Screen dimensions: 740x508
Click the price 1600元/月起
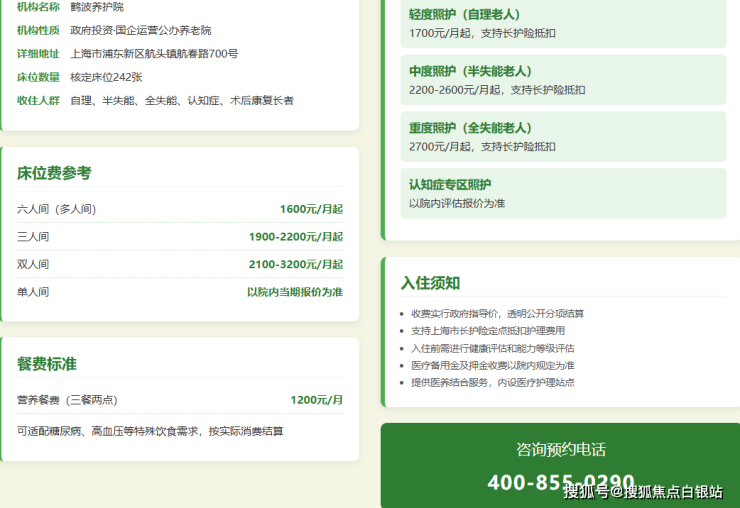[311, 209]
